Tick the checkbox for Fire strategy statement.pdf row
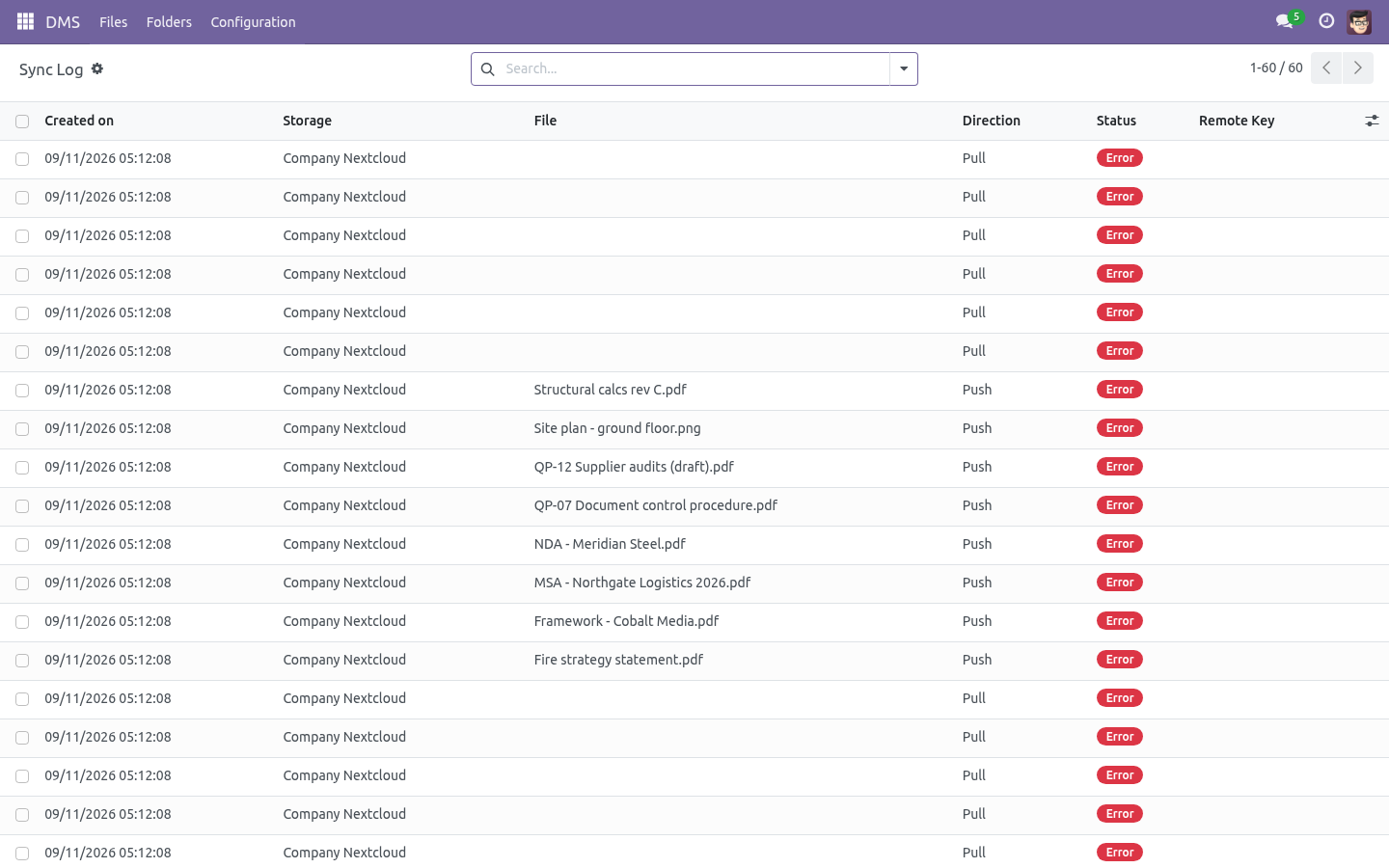The height and width of the screenshot is (868, 1389). pos(22,661)
